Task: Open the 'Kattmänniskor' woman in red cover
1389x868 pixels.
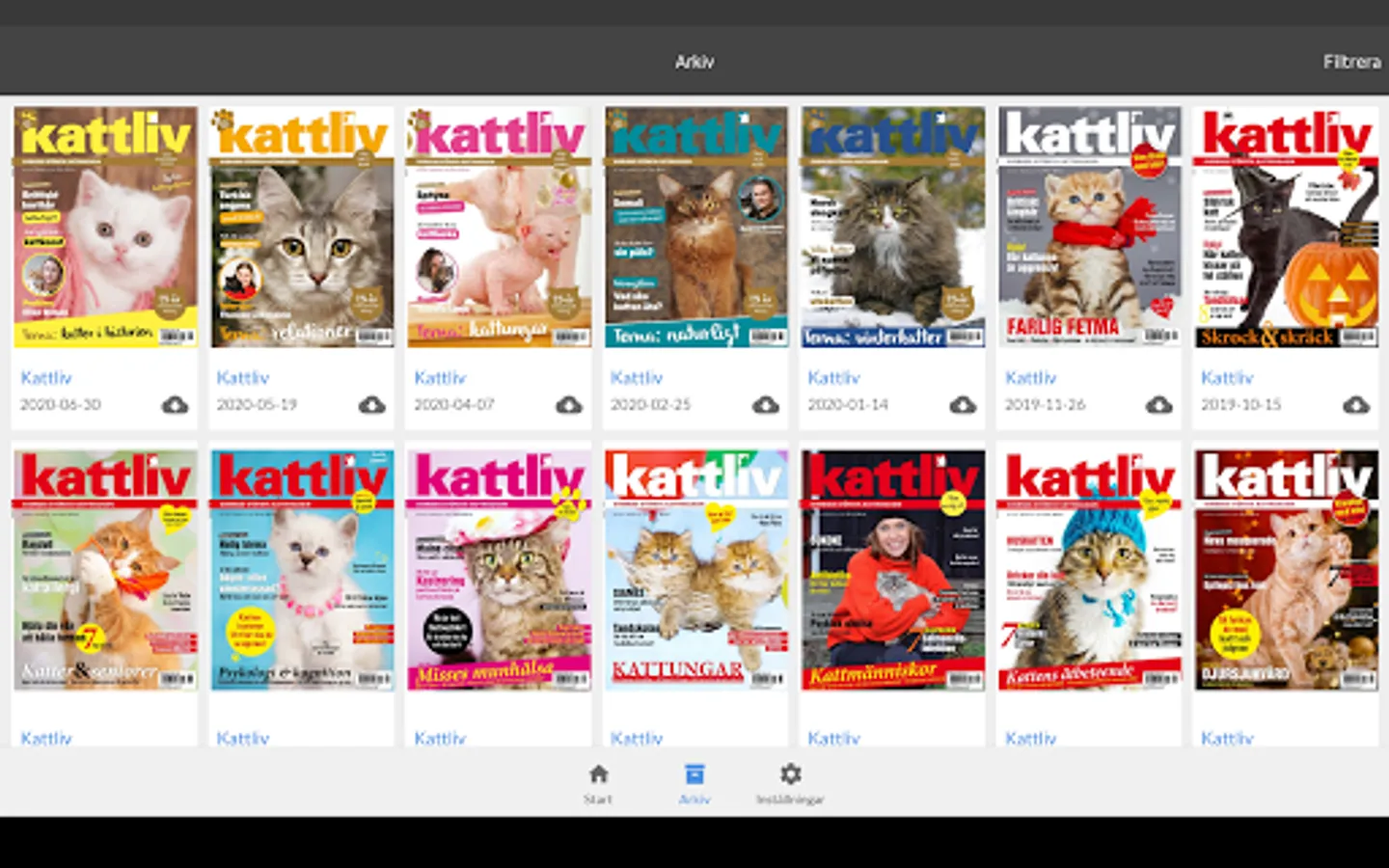Action: (893, 570)
